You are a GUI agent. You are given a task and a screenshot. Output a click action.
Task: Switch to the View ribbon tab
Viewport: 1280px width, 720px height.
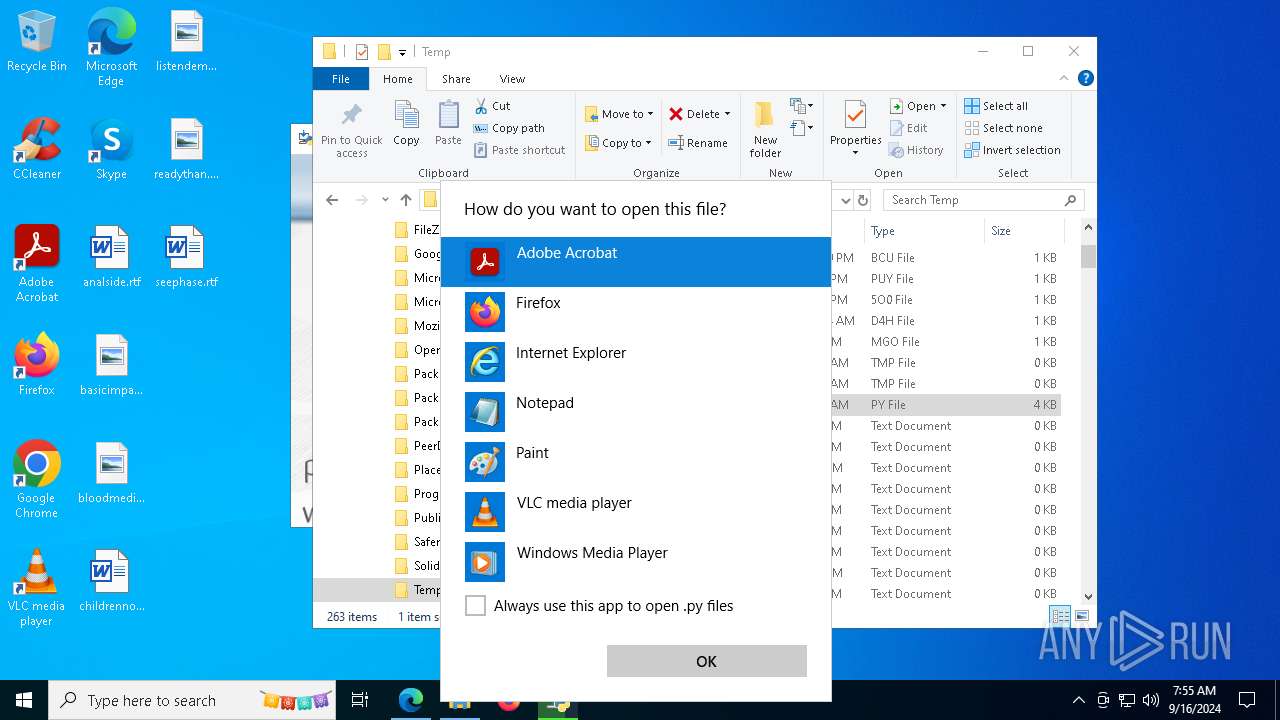pyautogui.click(x=512, y=79)
